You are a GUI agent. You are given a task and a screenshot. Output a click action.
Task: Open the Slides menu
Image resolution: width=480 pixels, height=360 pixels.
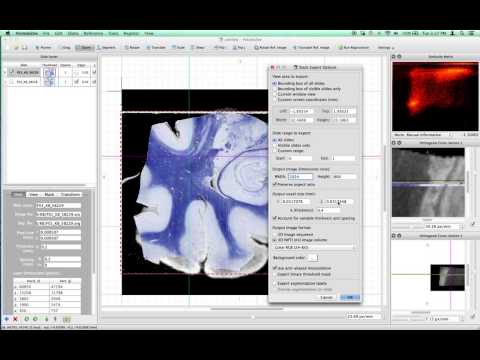click(x=73, y=34)
